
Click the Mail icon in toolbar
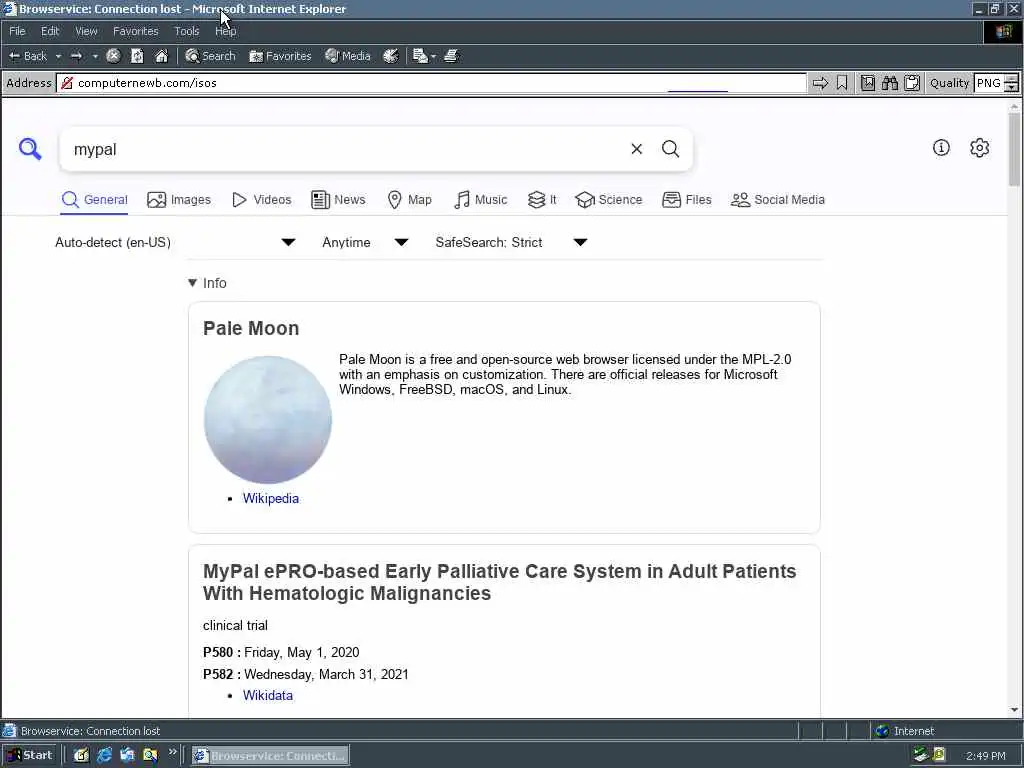[420, 56]
